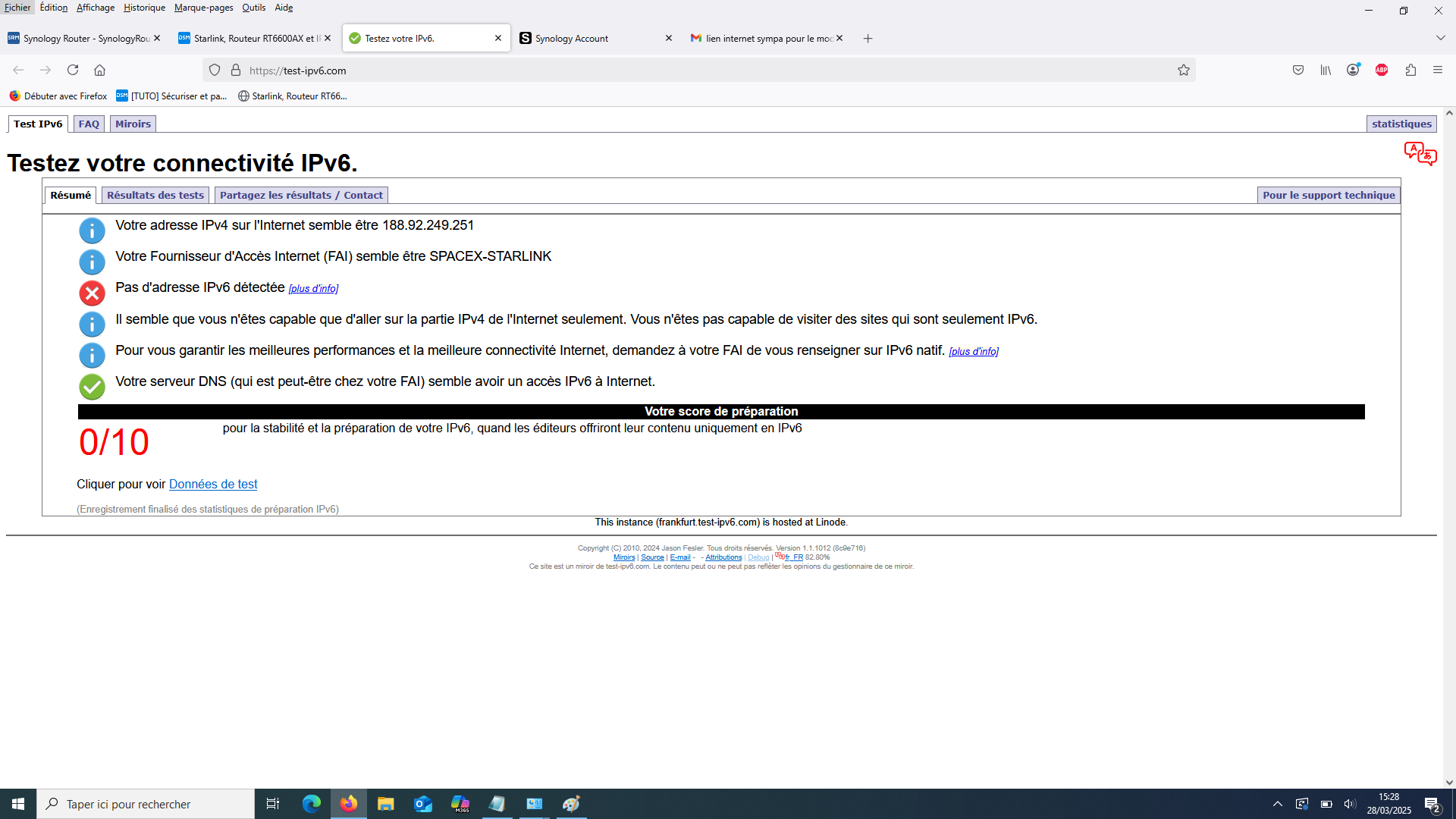Click the Données de test link

[x=213, y=484]
